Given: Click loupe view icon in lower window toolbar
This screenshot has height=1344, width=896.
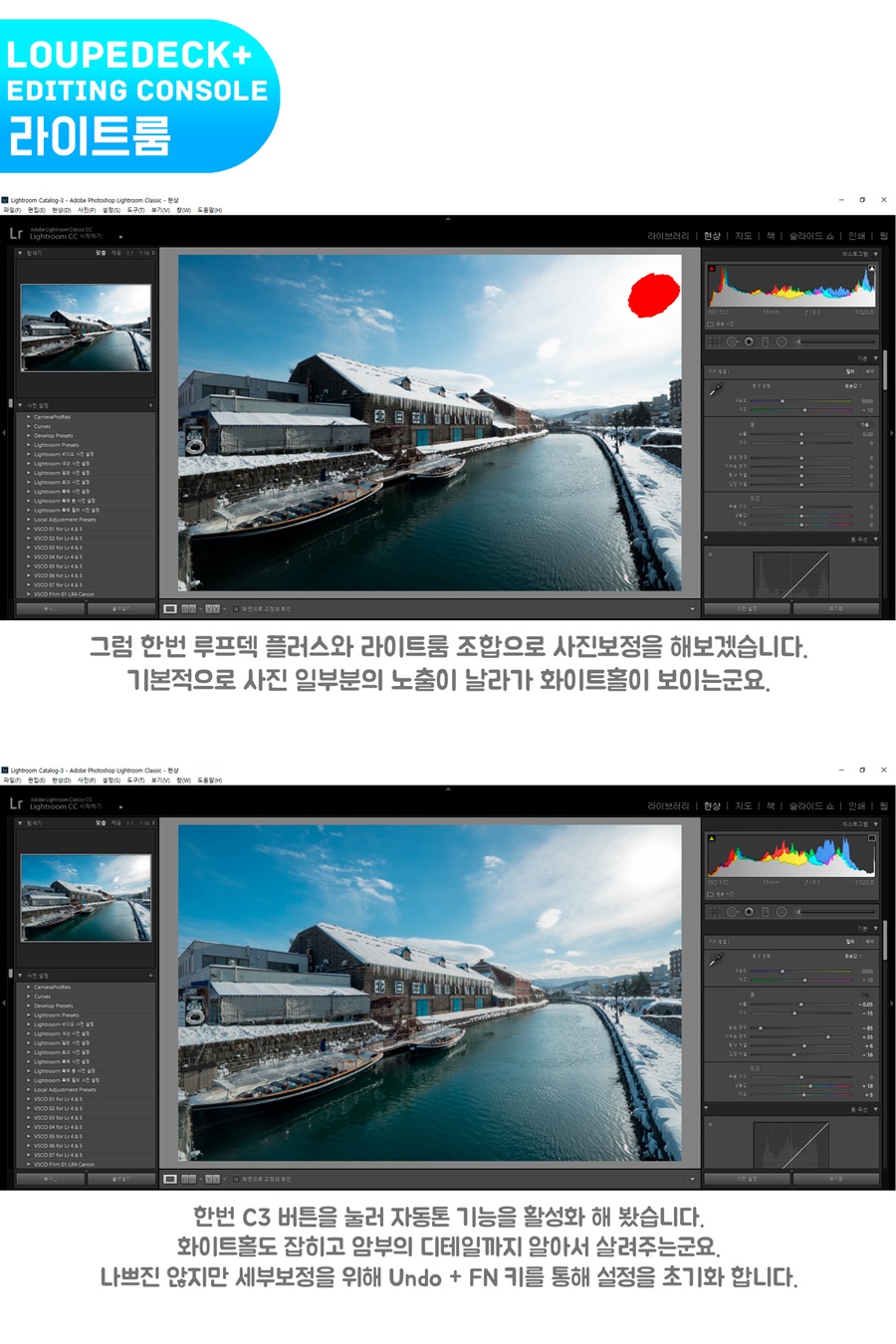Looking at the screenshot, I should [x=170, y=1179].
